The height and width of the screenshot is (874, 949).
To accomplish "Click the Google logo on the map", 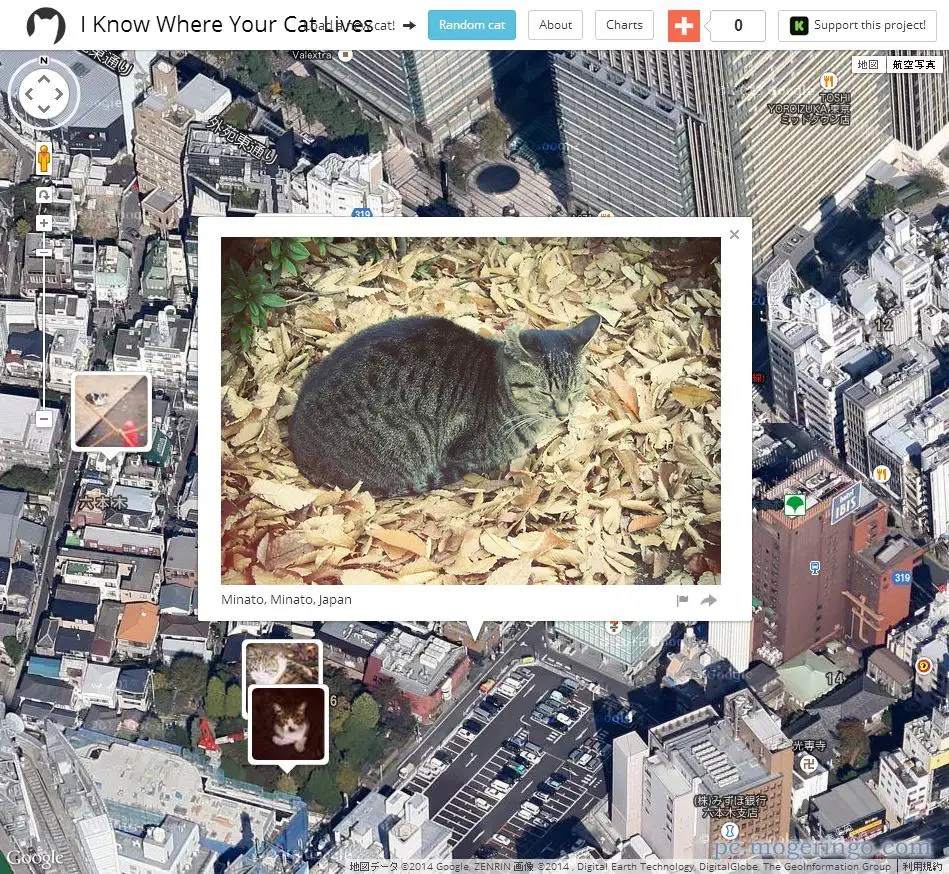I will click(x=35, y=857).
